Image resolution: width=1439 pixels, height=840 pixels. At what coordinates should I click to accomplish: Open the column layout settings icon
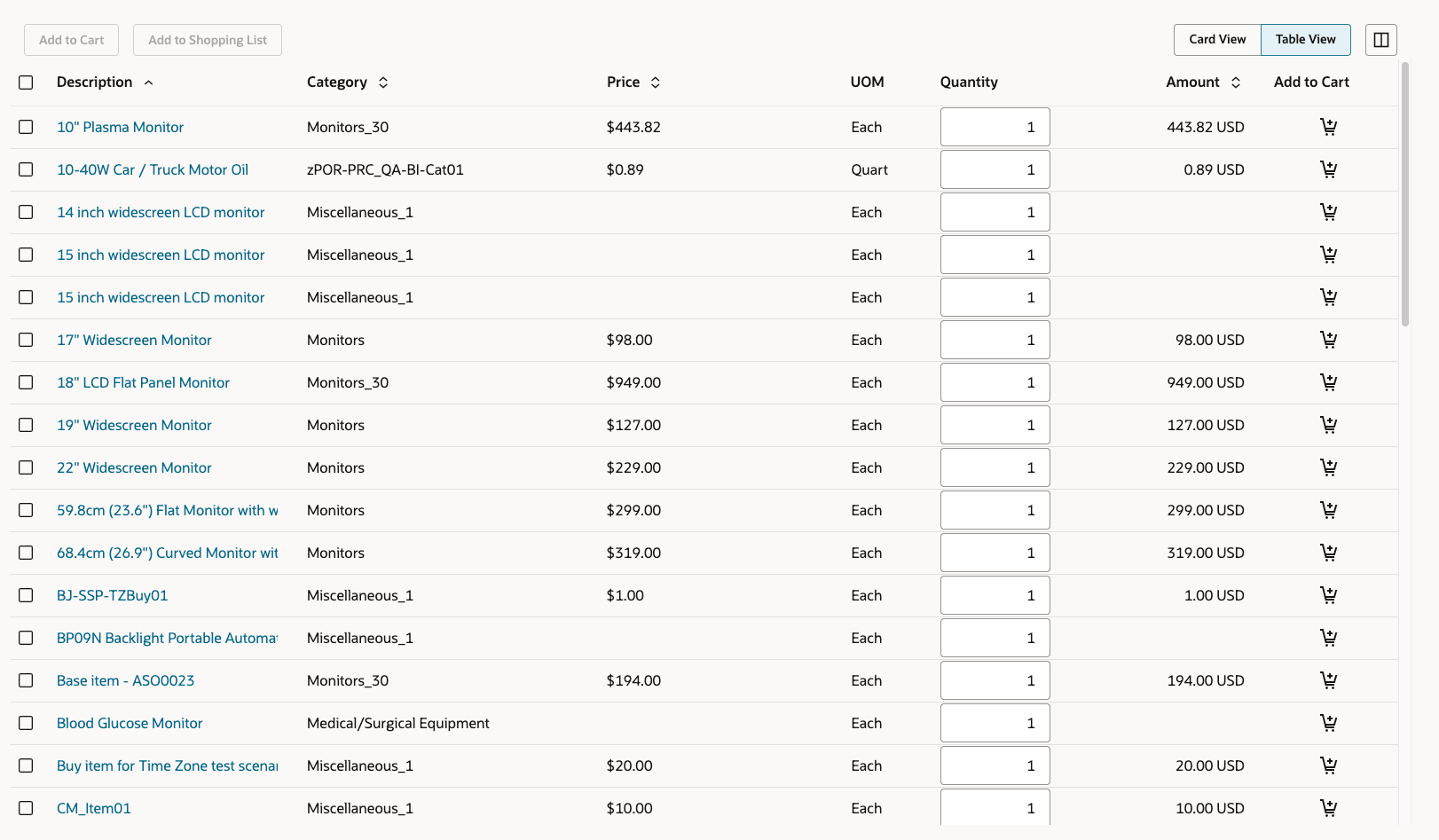pyautogui.click(x=1380, y=40)
